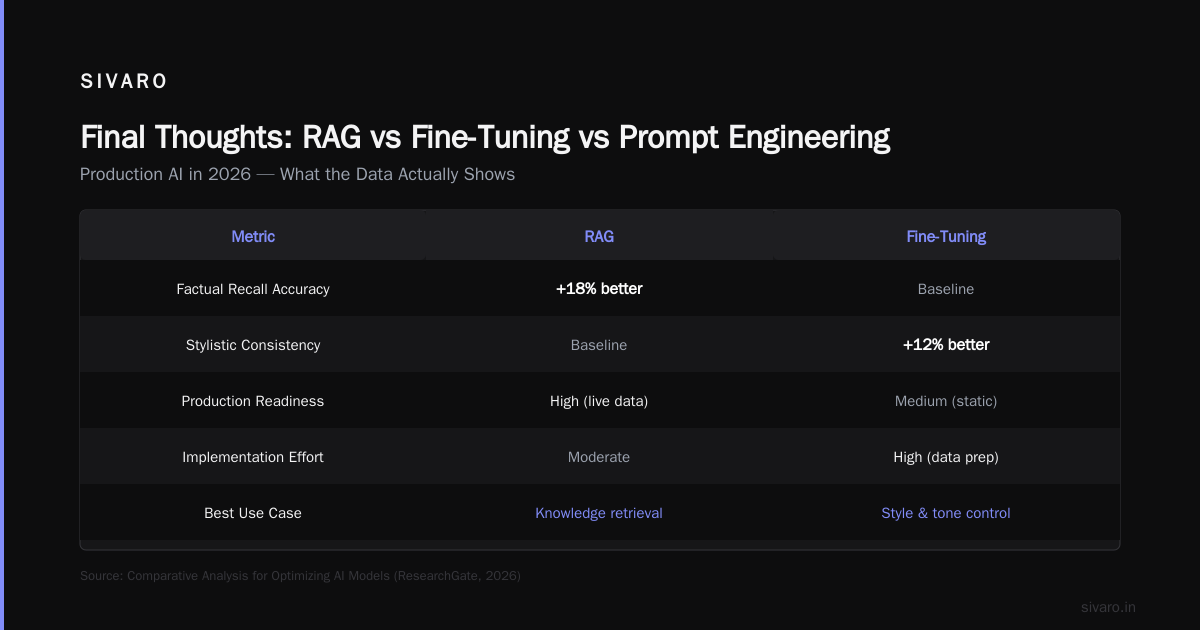The height and width of the screenshot is (630, 1200).
Task: Select the Fine-Tuning column header
Action: [946, 237]
